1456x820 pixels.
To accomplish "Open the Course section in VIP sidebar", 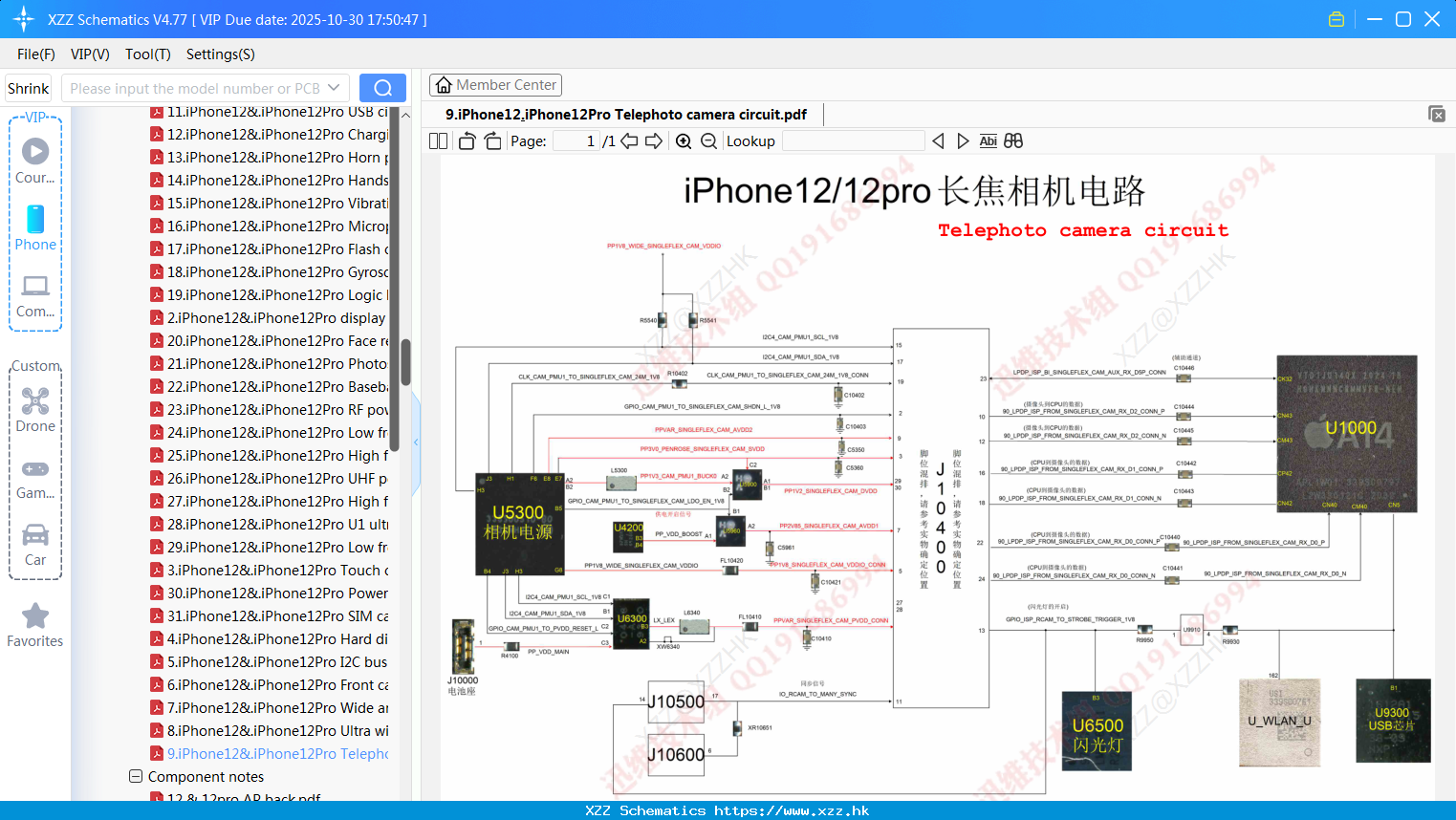I will pyautogui.click(x=35, y=162).
